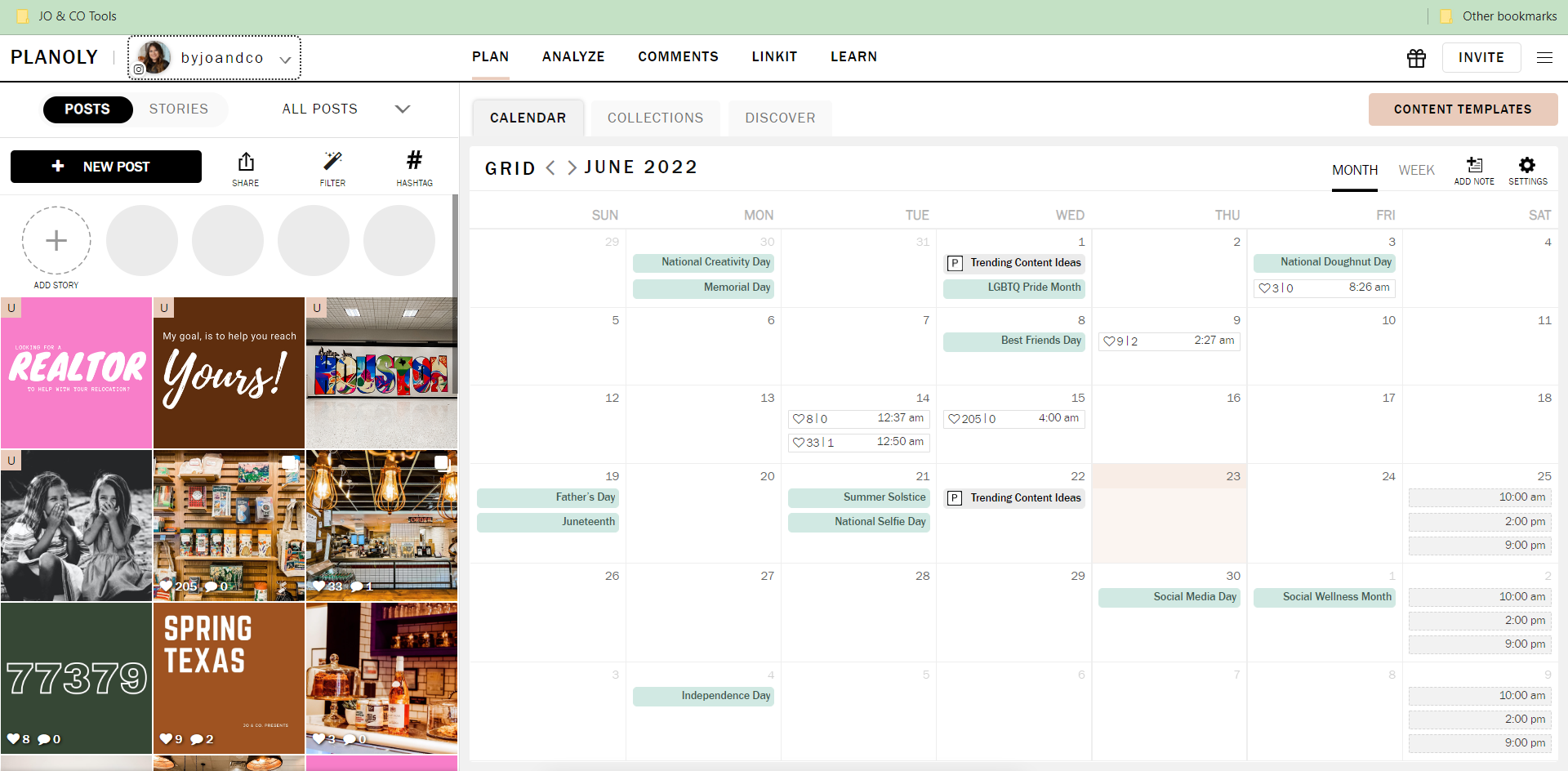Click the New Post button
The height and width of the screenshot is (771, 1568).
coord(106,167)
